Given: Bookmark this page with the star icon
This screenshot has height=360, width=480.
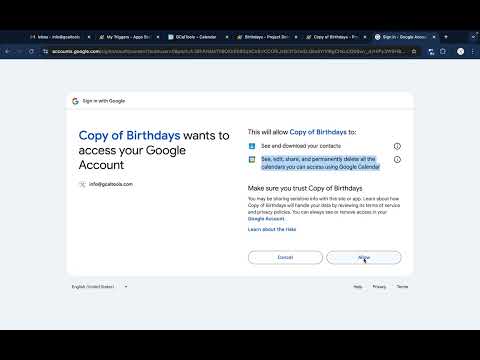Looking at the screenshot, I should pyautogui.click(x=414, y=52).
